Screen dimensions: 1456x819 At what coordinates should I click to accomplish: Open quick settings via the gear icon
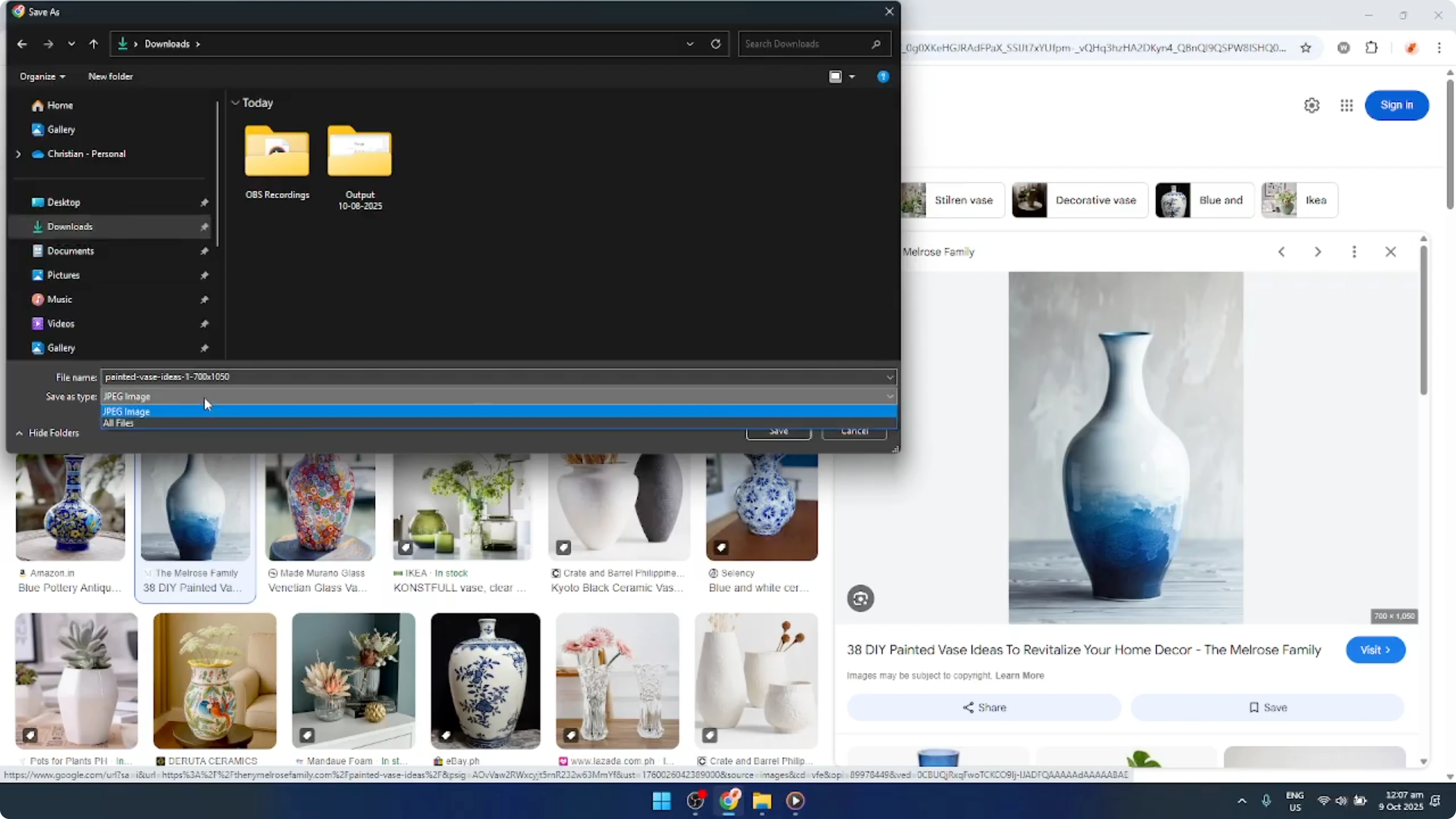pos(1311,105)
